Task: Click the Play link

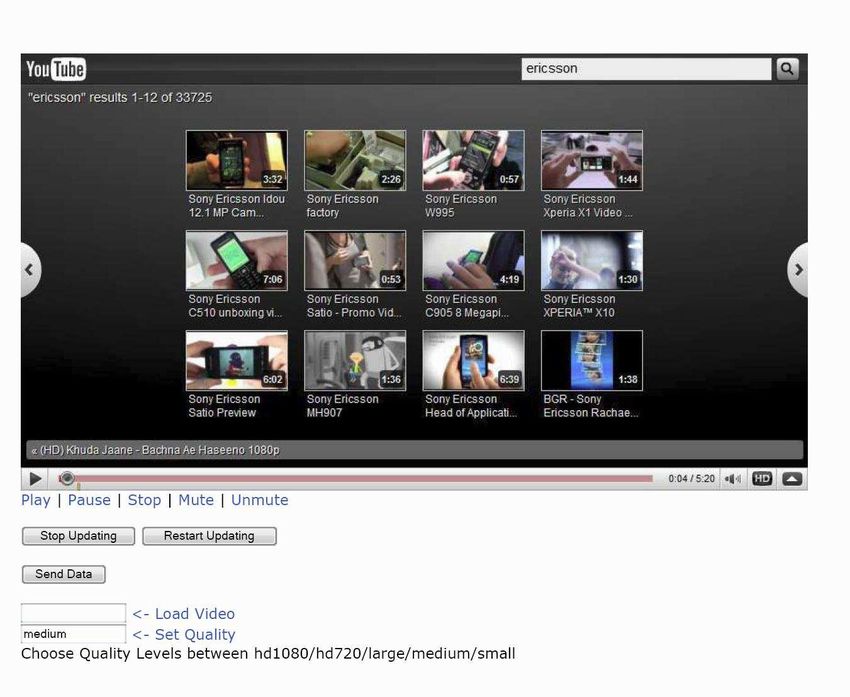Action: click(36, 500)
